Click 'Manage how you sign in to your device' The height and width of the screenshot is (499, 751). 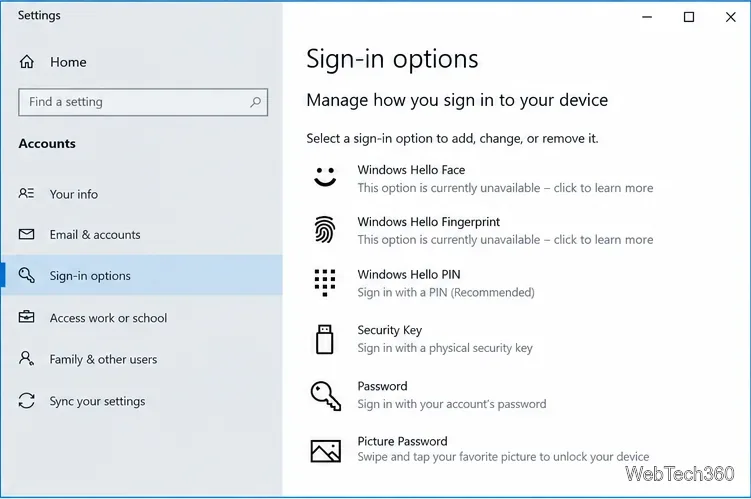click(457, 100)
